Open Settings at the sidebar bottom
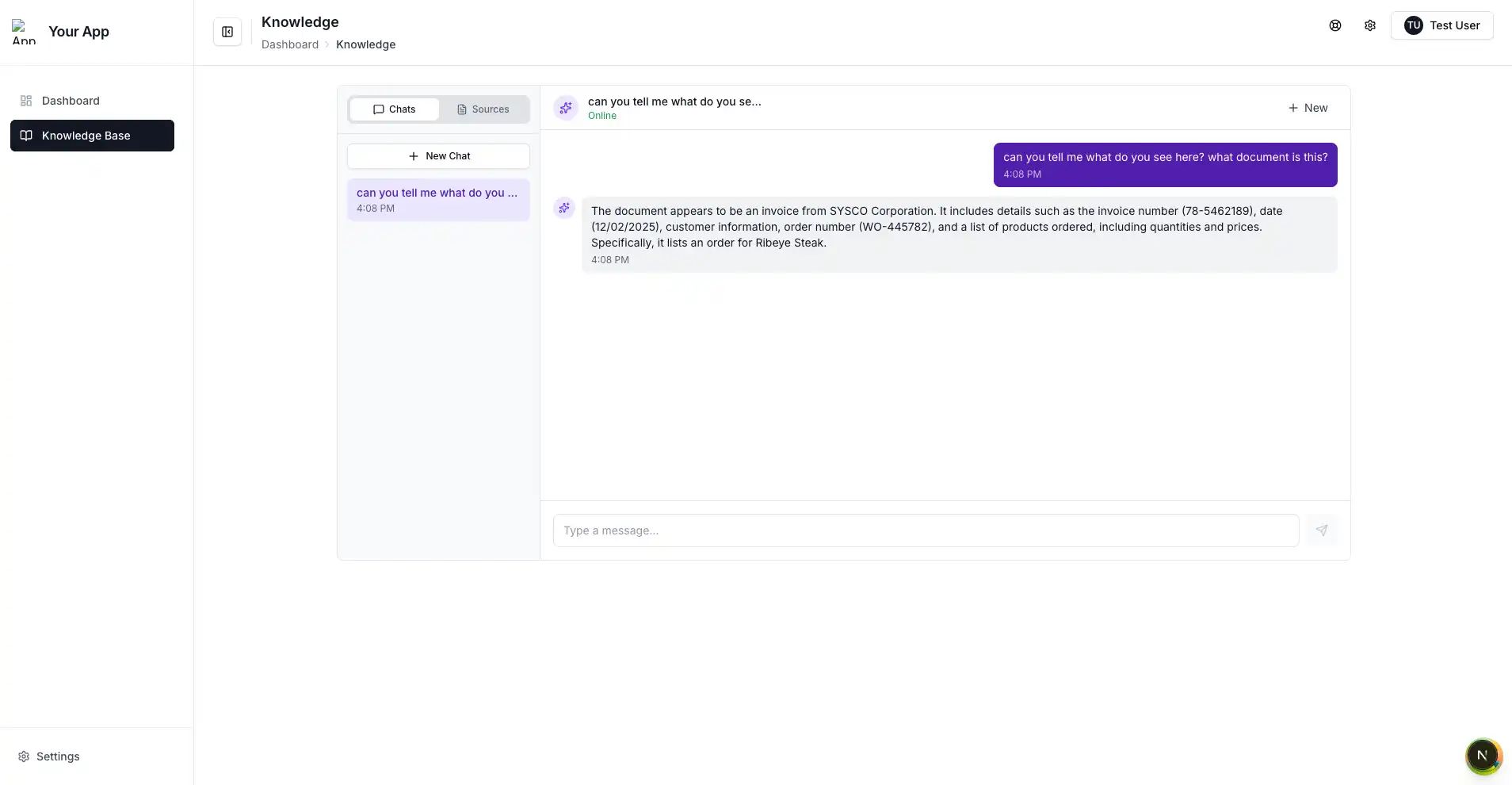Screen dimensions: 1512x785 [58, 756]
